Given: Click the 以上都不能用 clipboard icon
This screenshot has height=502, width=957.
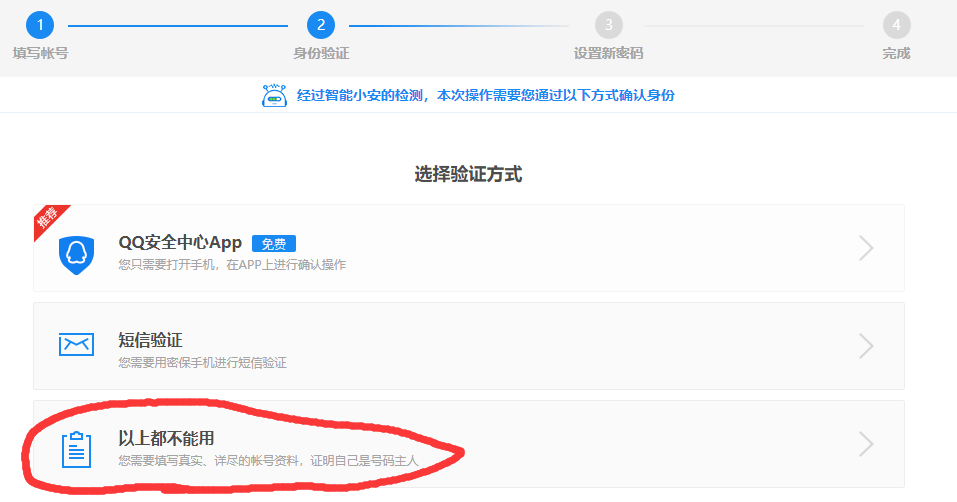Looking at the screenshot, I should click(76, 450).
